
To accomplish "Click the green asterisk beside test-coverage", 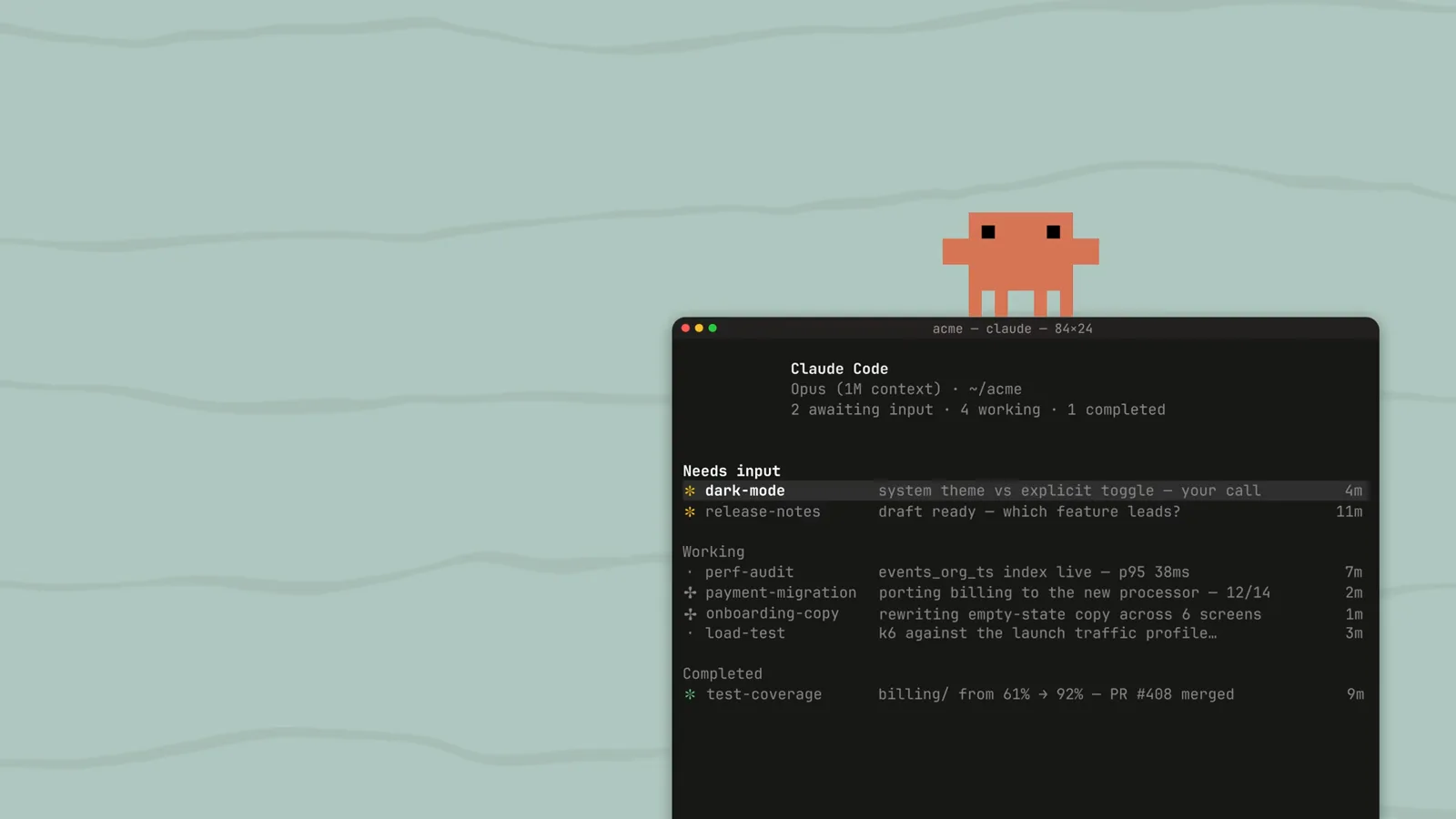I will pos(690,694).
